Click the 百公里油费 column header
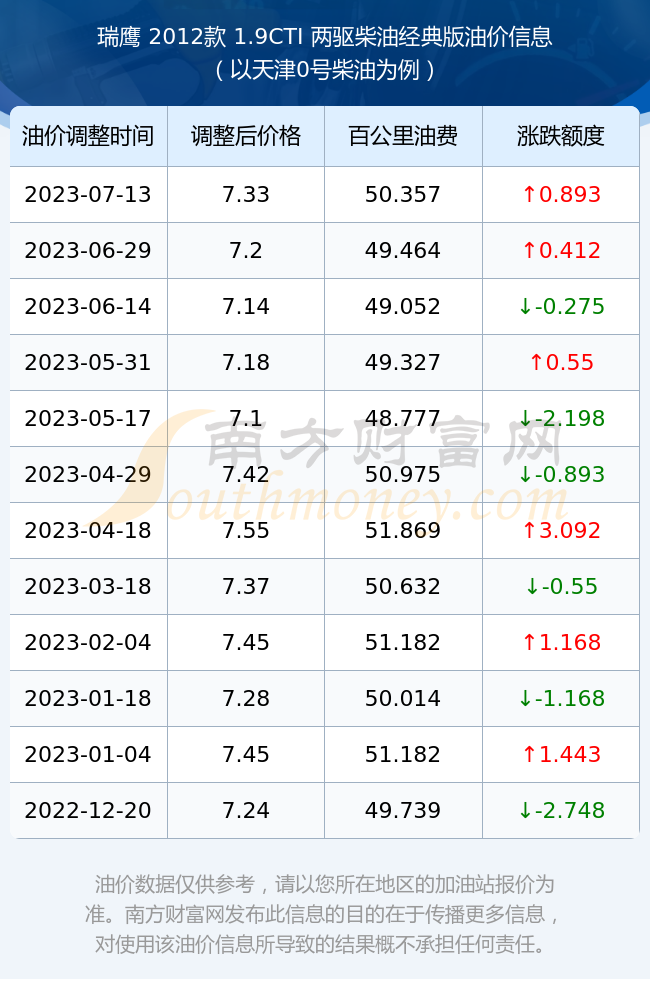This screenshot has height=1000, width=650. click(x=403, y=136)
